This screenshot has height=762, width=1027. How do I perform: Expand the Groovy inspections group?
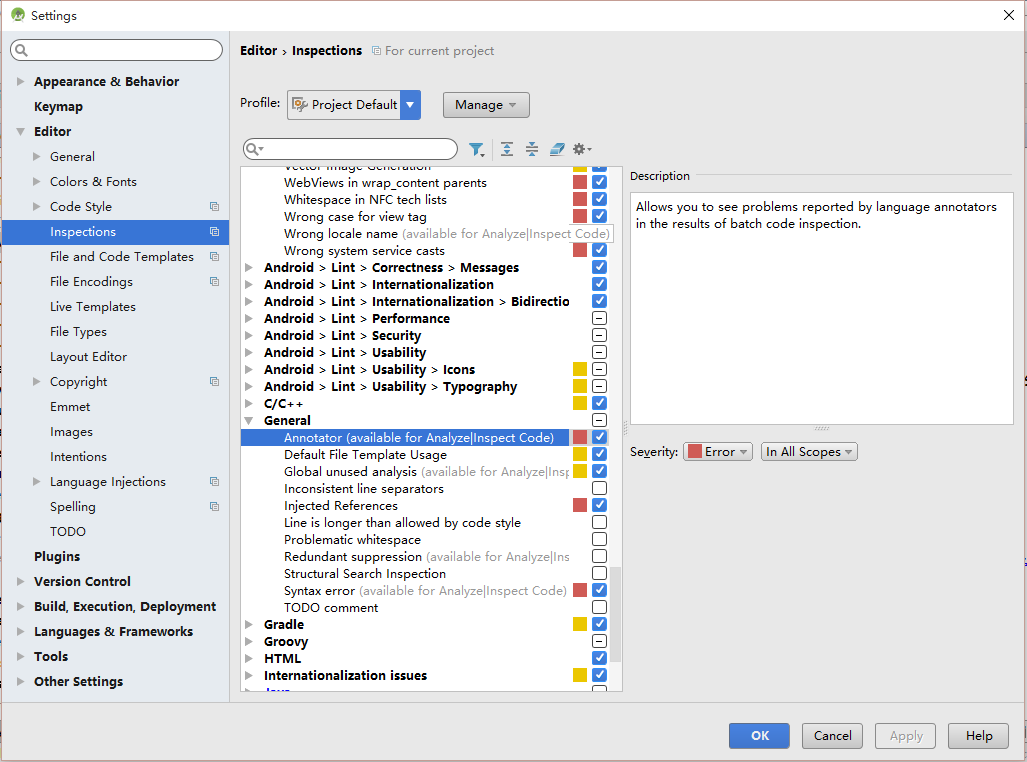click(249, 641)
